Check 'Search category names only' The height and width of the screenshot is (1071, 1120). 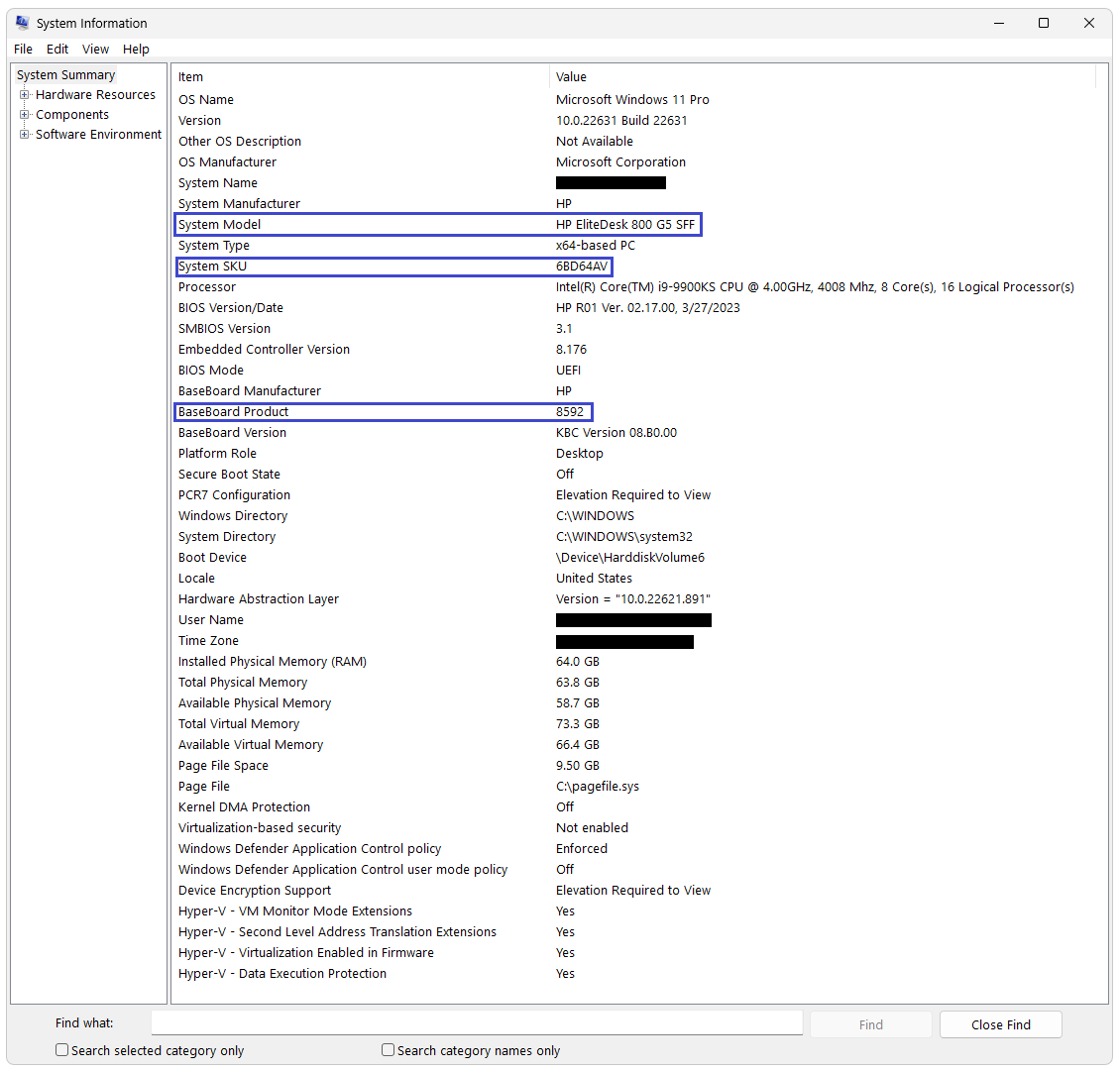coord(388,1049)
